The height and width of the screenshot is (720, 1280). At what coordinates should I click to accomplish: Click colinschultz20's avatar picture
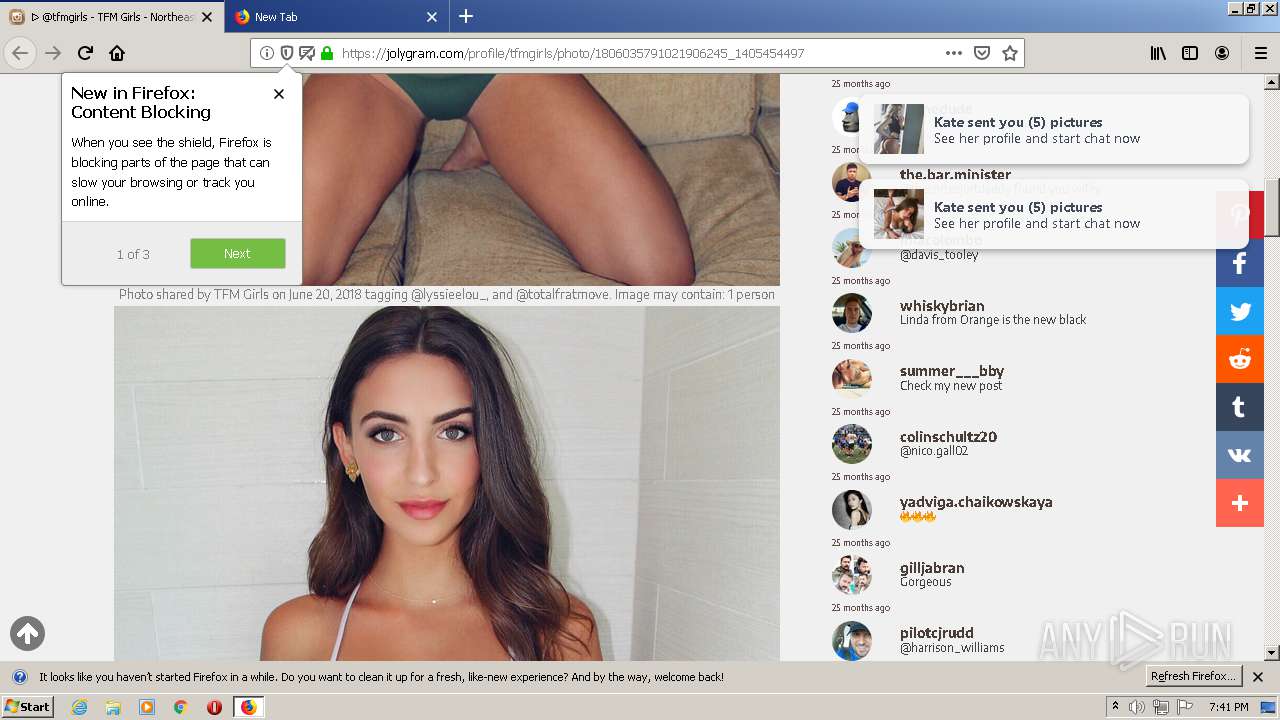tap(852, 444)
